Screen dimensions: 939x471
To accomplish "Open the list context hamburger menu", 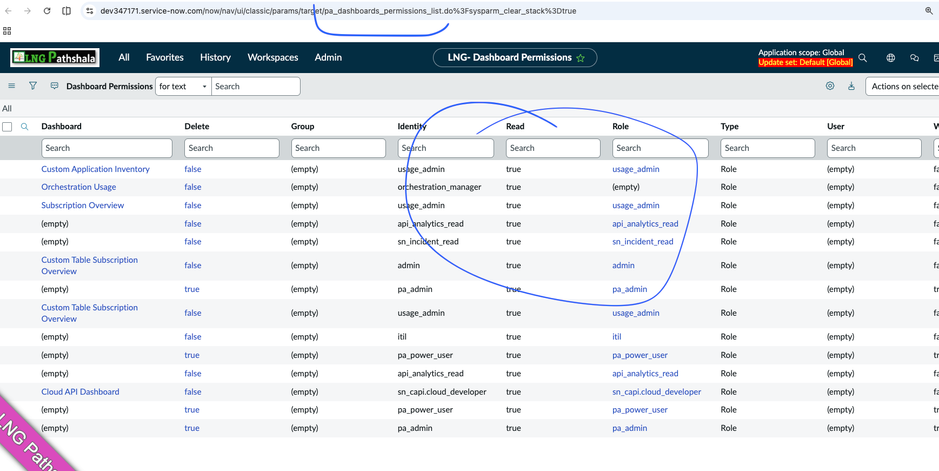I will (12, 86).
